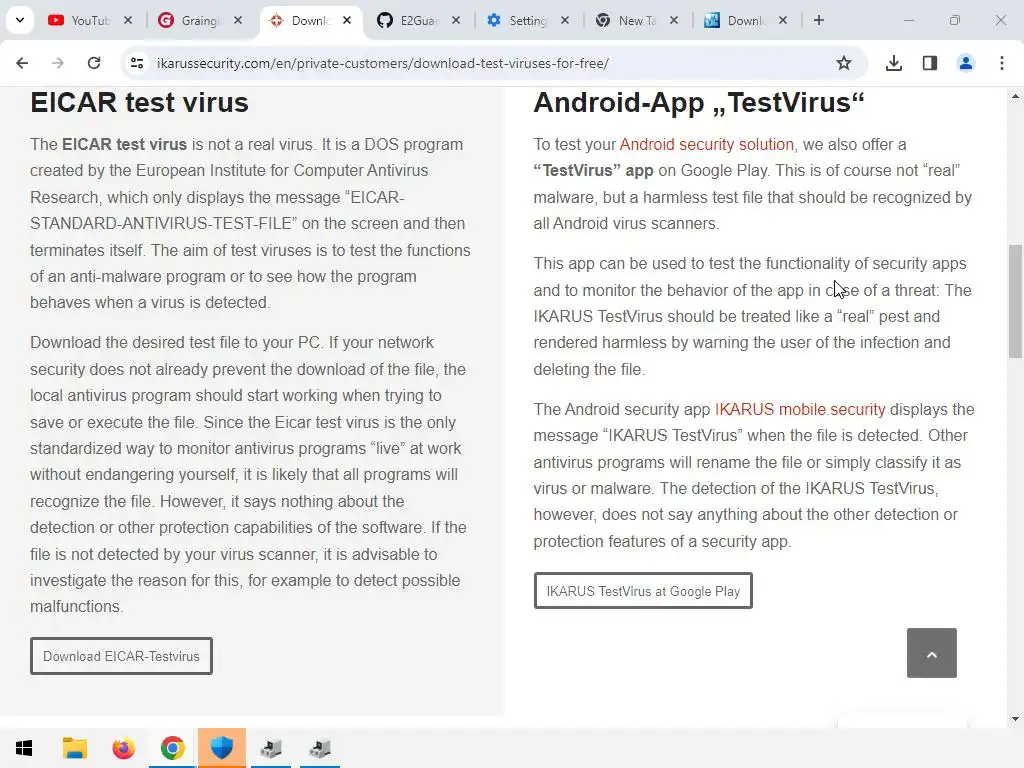Open the Windows Start menu
The height and width of the screenshot is (768, 1024).
(x=24, y=748)
